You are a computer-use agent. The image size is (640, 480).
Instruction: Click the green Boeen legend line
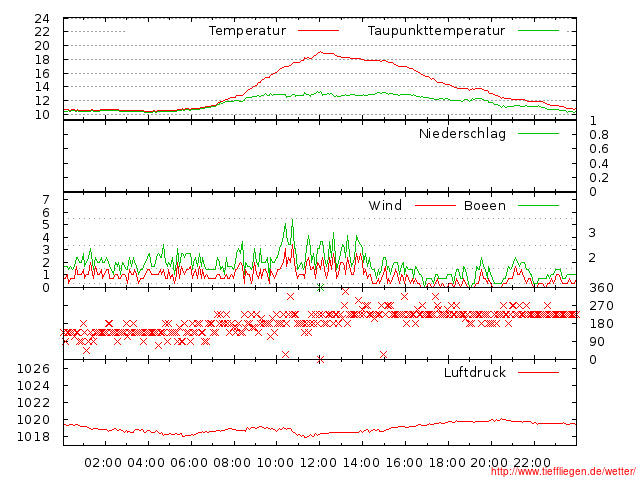point(538,206)
